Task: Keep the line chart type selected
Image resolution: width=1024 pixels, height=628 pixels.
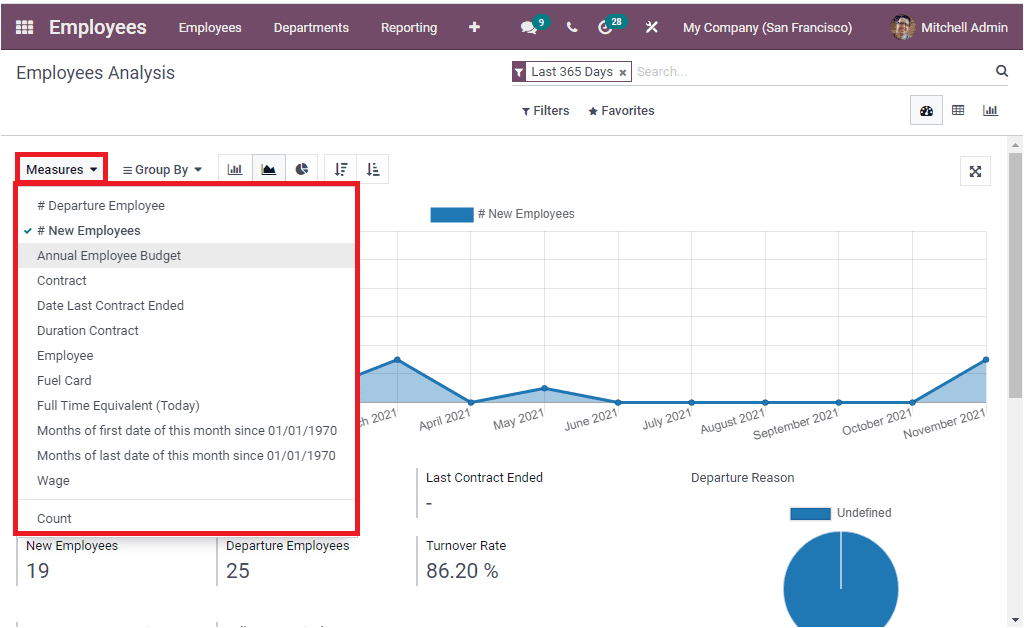Action: click(268, 168)
